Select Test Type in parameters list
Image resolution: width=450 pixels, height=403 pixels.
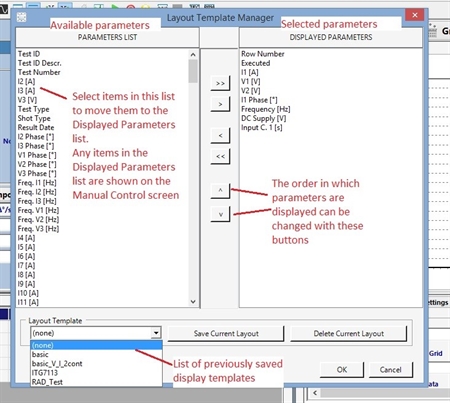pyautogui.click(x=34, y=109)
